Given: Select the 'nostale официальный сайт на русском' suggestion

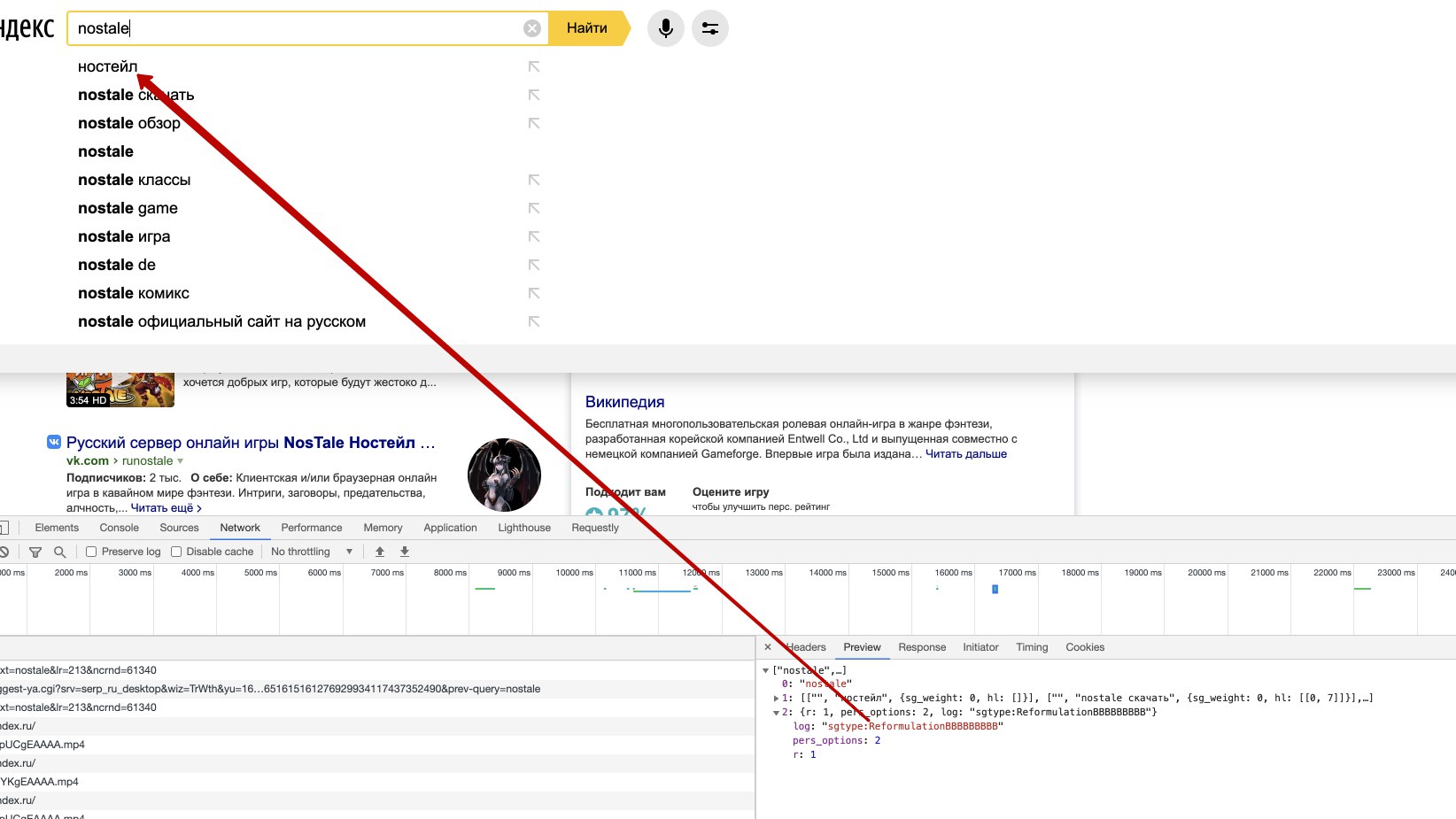Looking at the screenshot, I should [x=221, y=321].
